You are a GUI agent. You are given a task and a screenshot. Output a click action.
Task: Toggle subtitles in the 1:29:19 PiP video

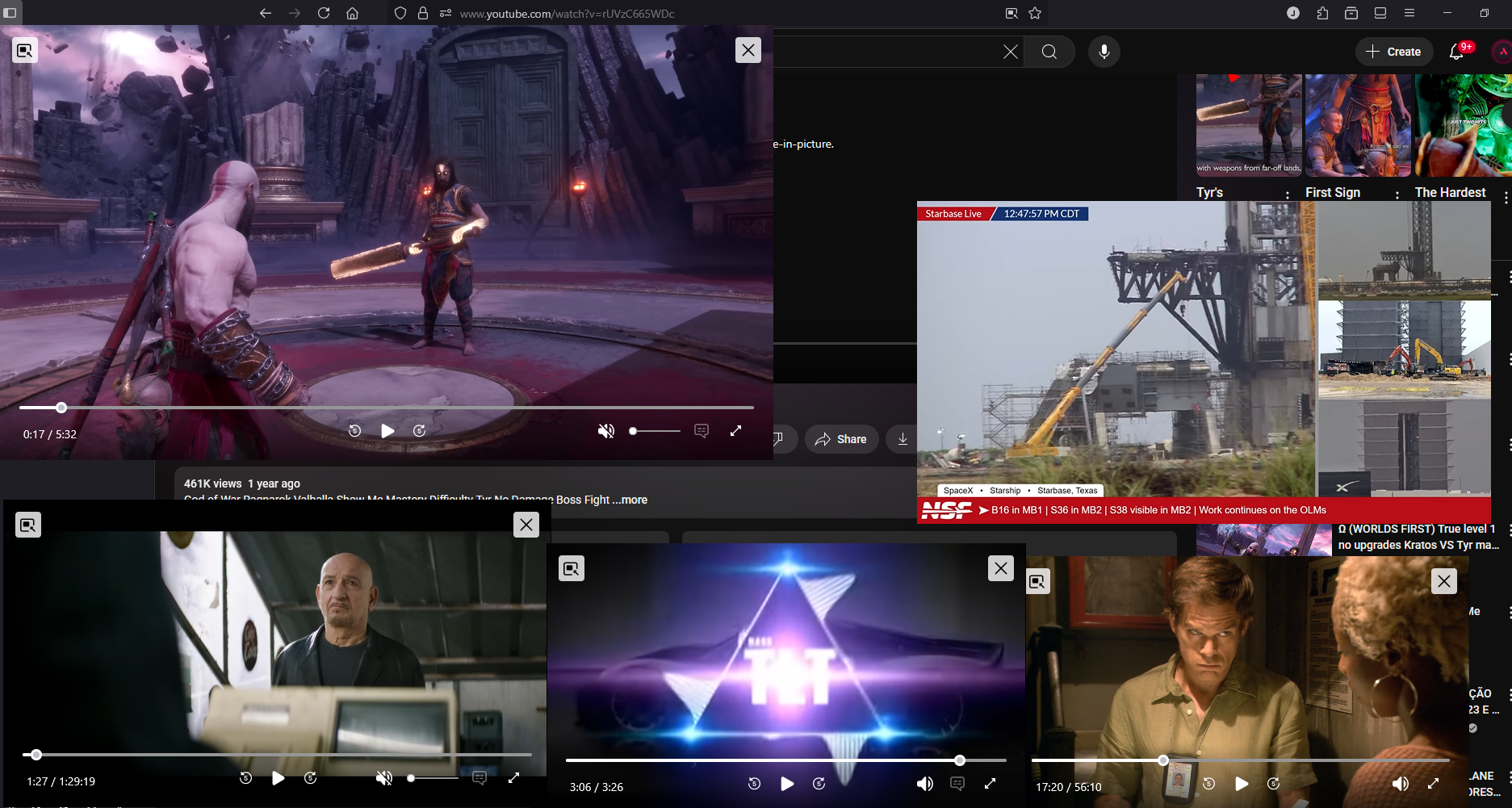480,778
